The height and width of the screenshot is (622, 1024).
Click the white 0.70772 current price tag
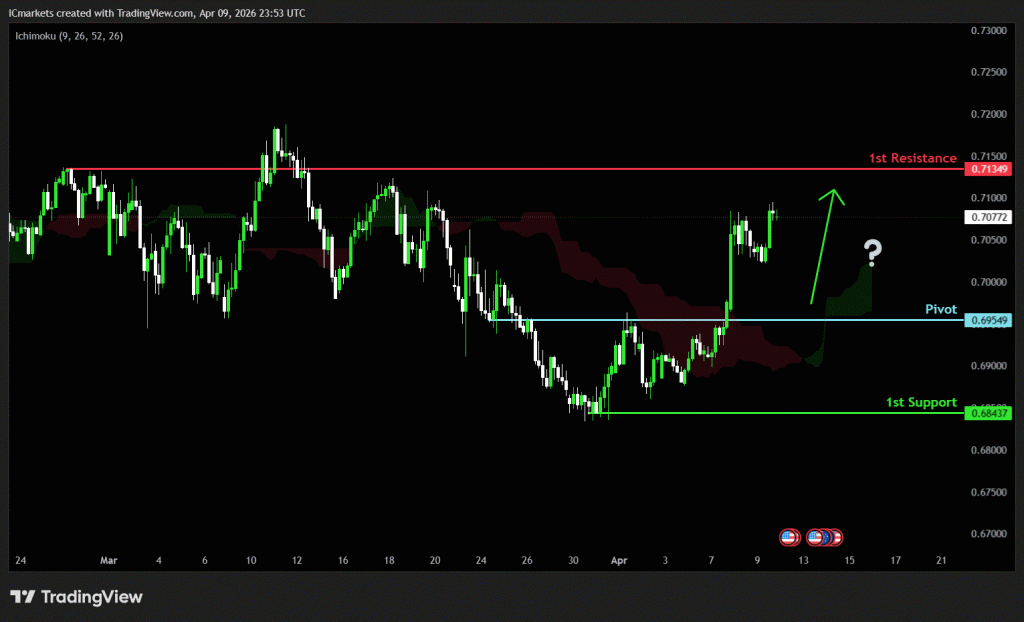(x=989, y=217)
